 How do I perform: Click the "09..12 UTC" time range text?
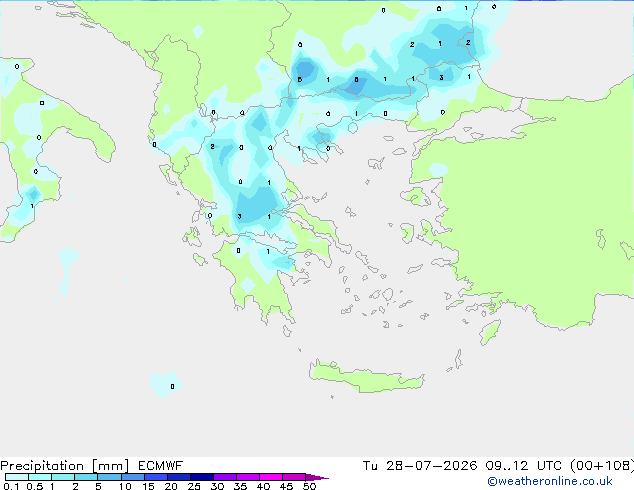coord(523,466)
